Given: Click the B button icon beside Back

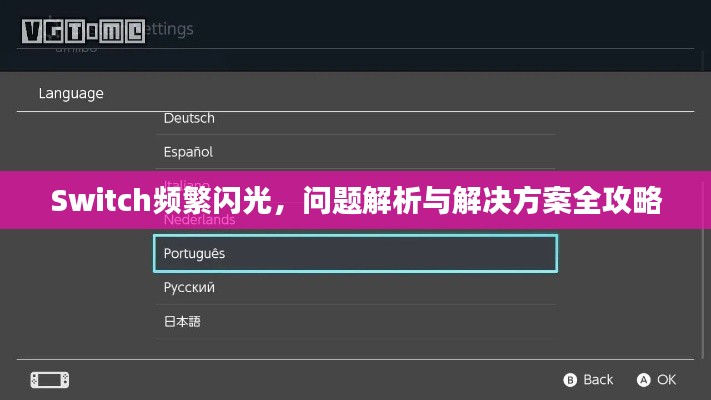Looking at the screenshot, I should 570,380.
